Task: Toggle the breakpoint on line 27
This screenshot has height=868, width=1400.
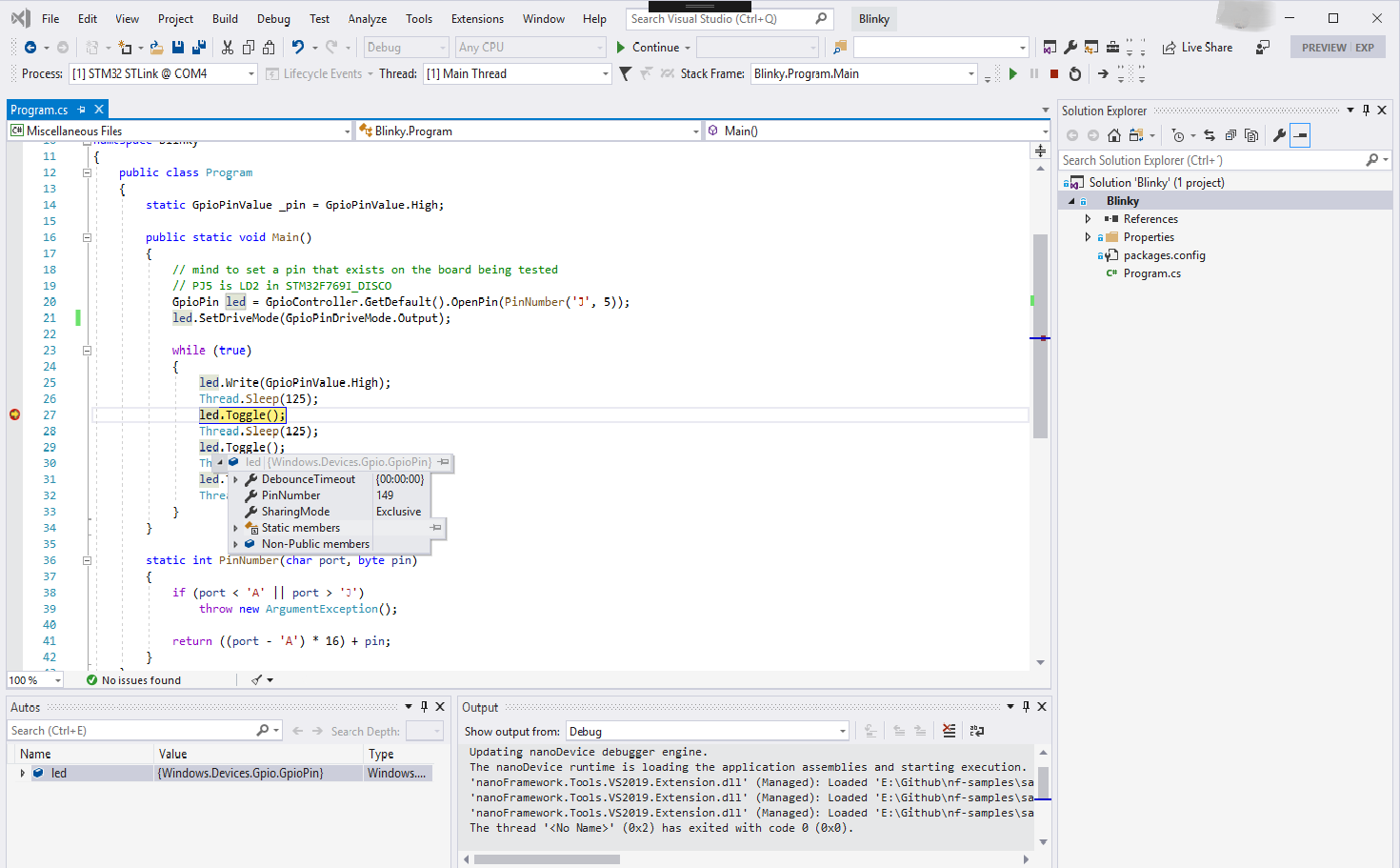Action: (14, 414)
